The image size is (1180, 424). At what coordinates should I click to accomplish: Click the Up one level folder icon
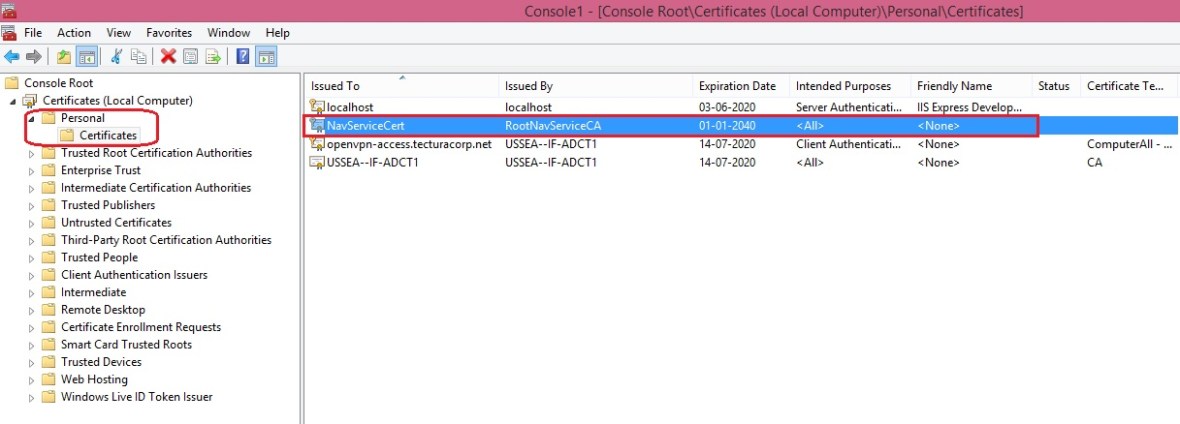(64, 57)
